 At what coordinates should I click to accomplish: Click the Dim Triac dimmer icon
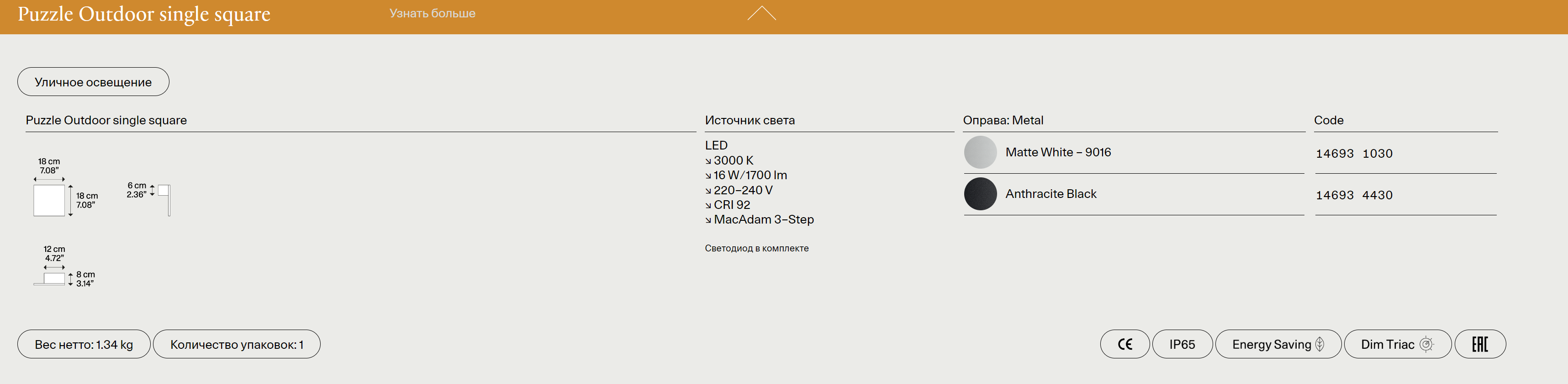click(1426, 344)
